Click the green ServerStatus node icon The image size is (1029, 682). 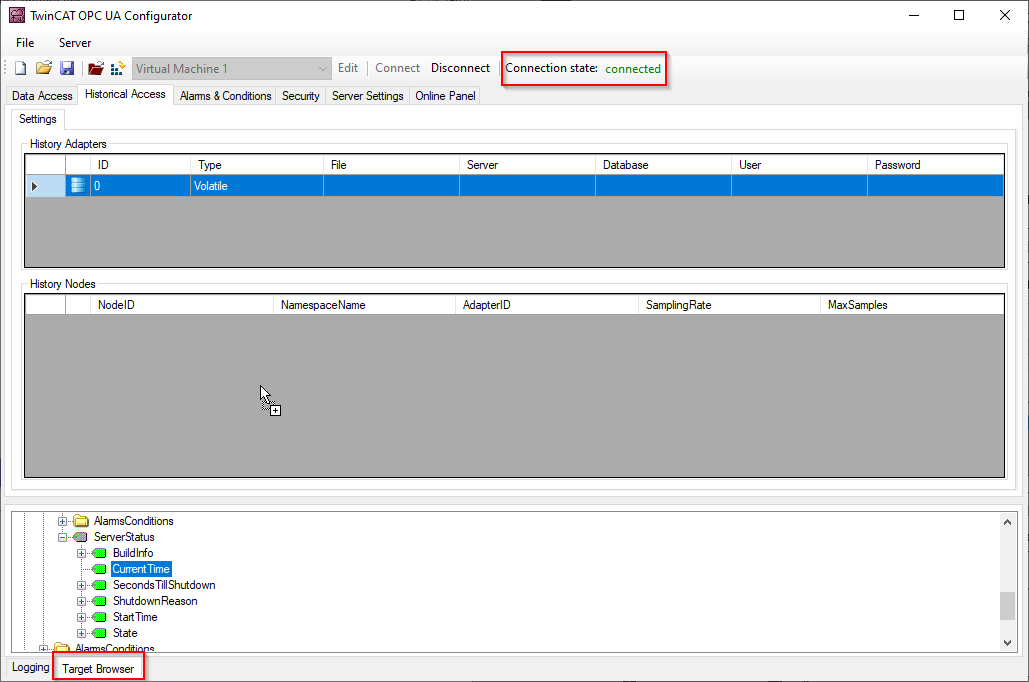[81, 537]
